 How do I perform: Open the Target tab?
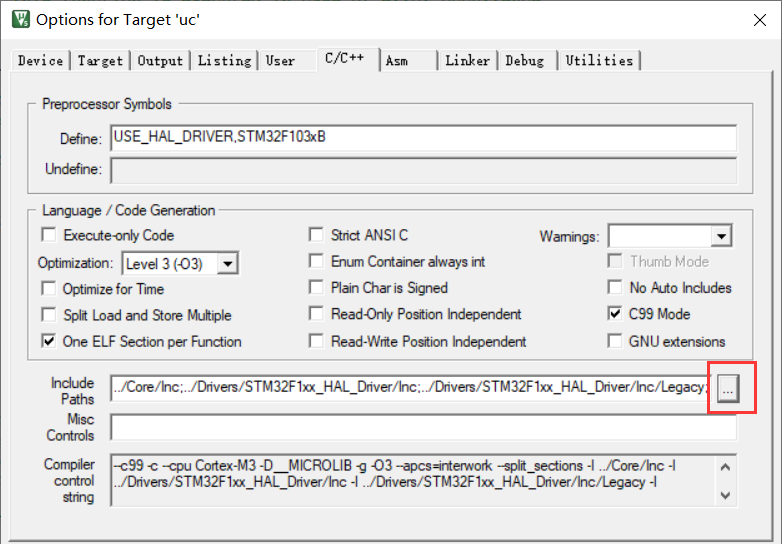[100, 61]
